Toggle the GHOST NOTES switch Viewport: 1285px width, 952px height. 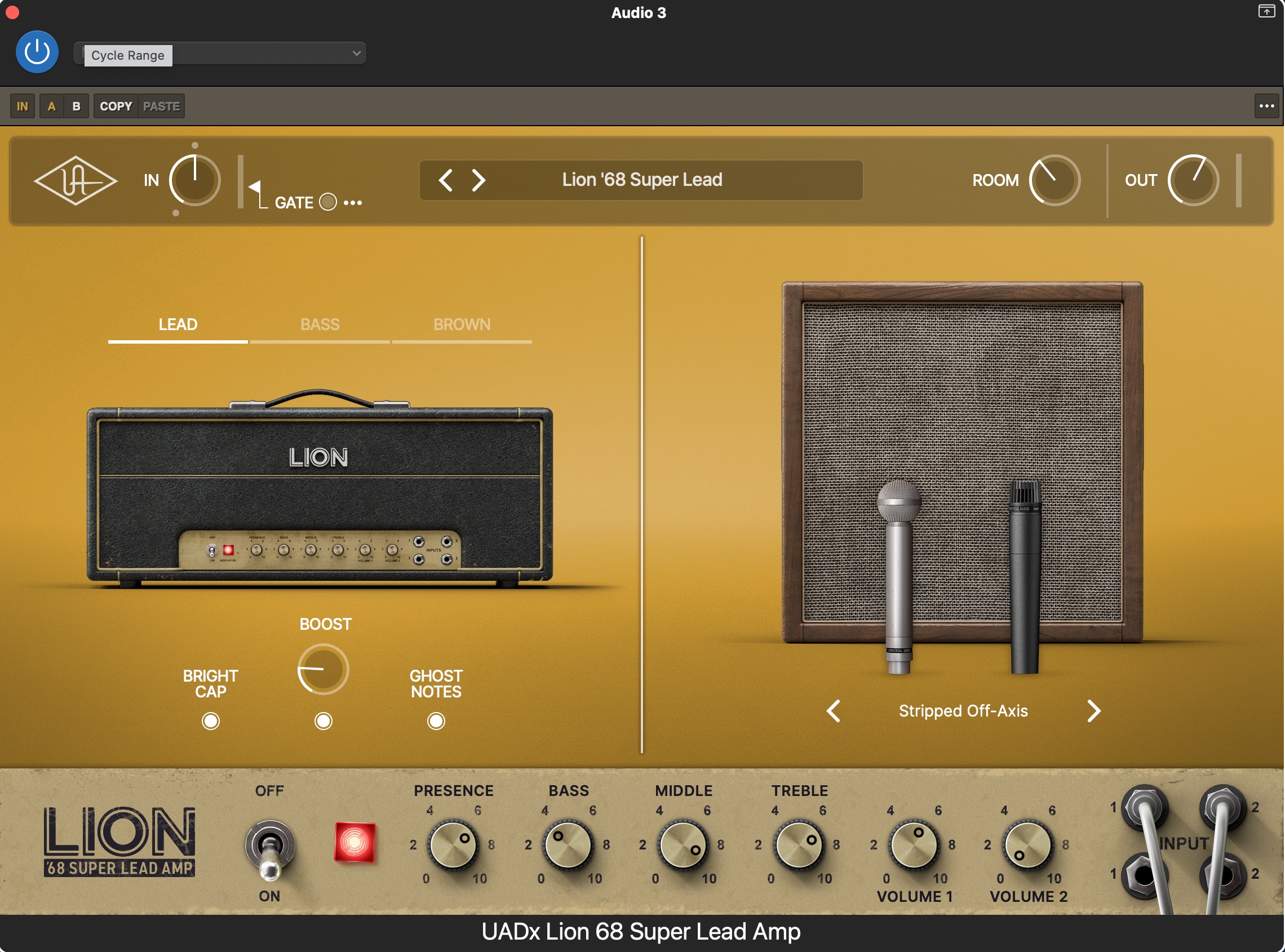[436, 722]
